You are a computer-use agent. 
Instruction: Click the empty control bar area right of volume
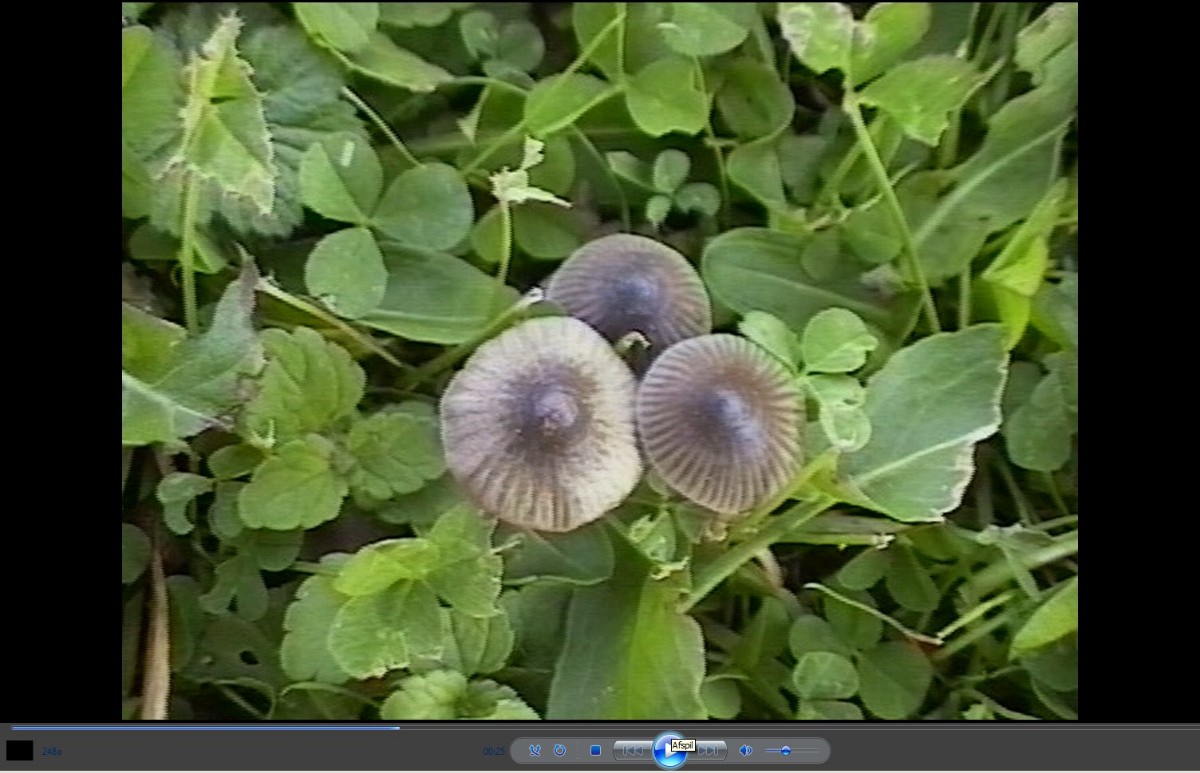1000,750
